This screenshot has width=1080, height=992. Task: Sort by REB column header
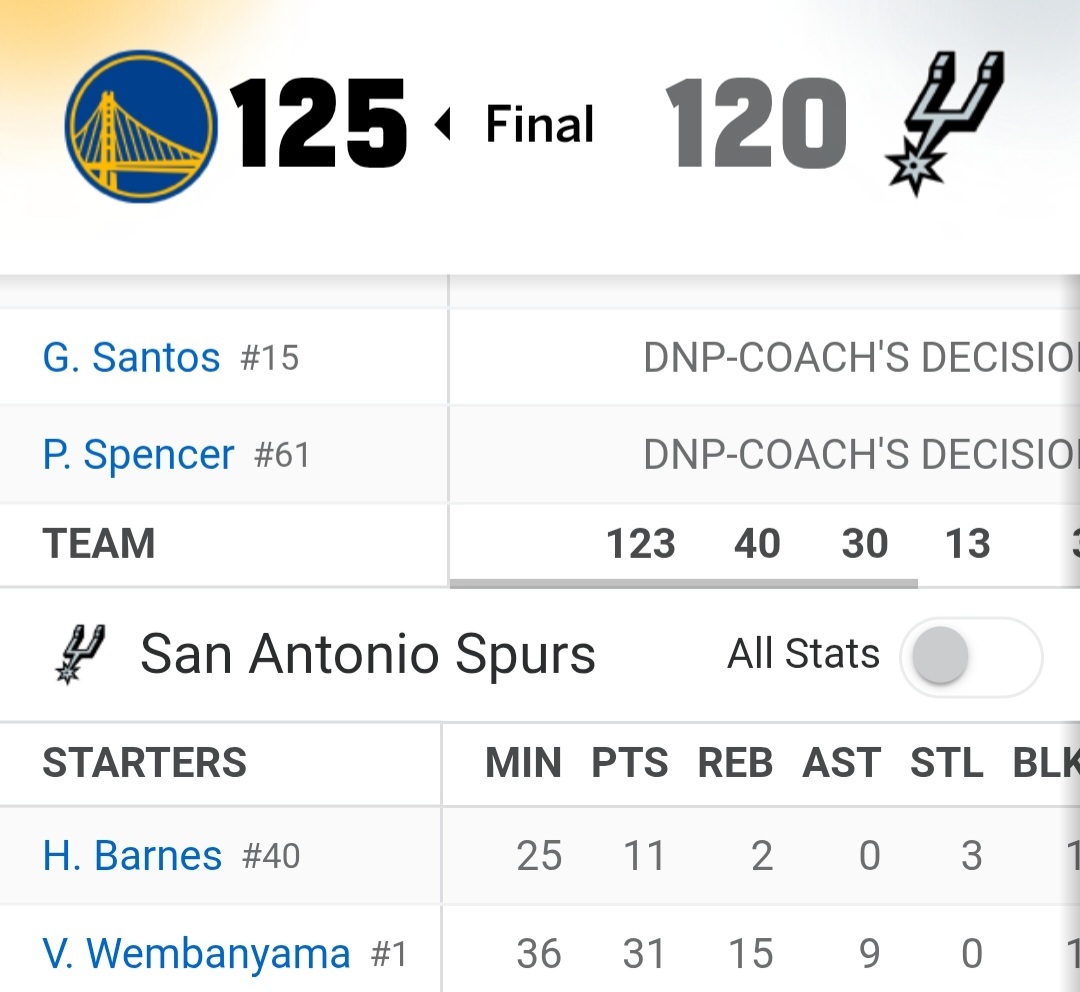pos(735,763)
